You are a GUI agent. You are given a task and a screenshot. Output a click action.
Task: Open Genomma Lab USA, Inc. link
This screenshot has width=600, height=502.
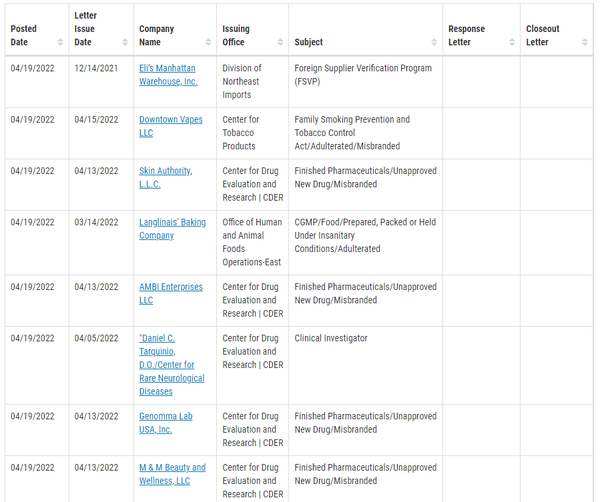tap(166, 423)
